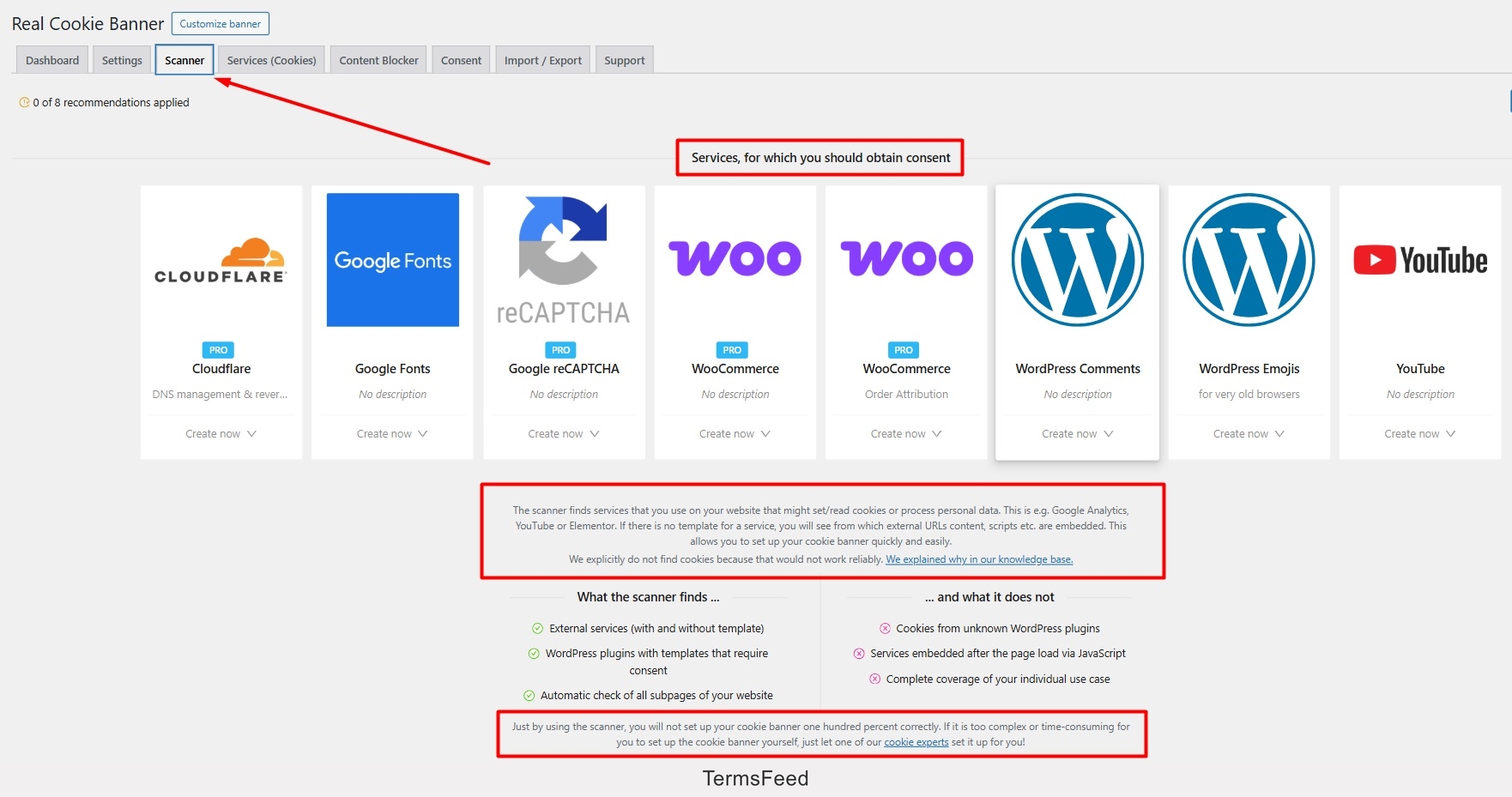
Task: Click the WooCommerce Order Attribution logo
Action: [906, 258]
